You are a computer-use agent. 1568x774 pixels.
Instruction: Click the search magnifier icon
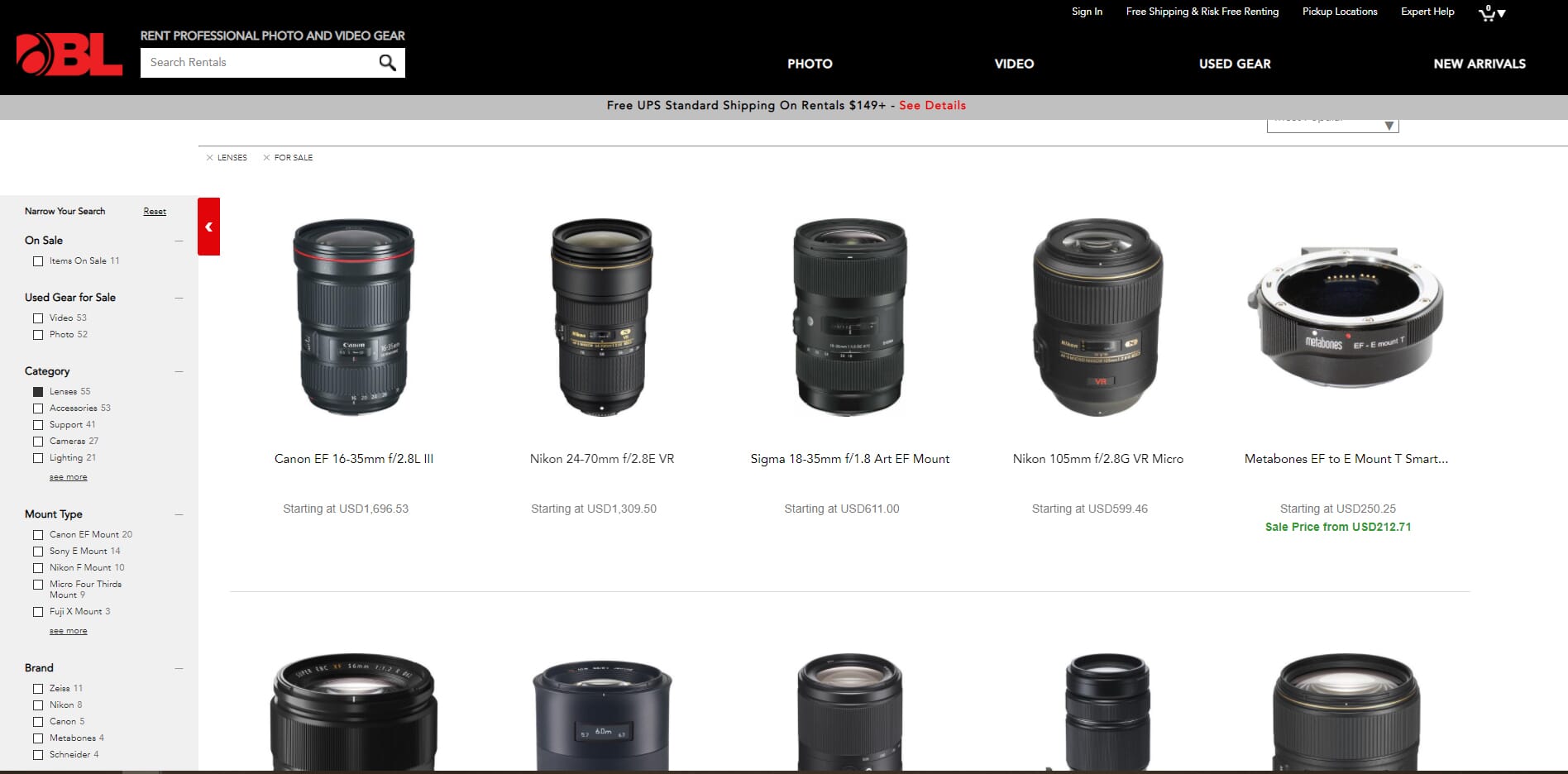point(387,63)
